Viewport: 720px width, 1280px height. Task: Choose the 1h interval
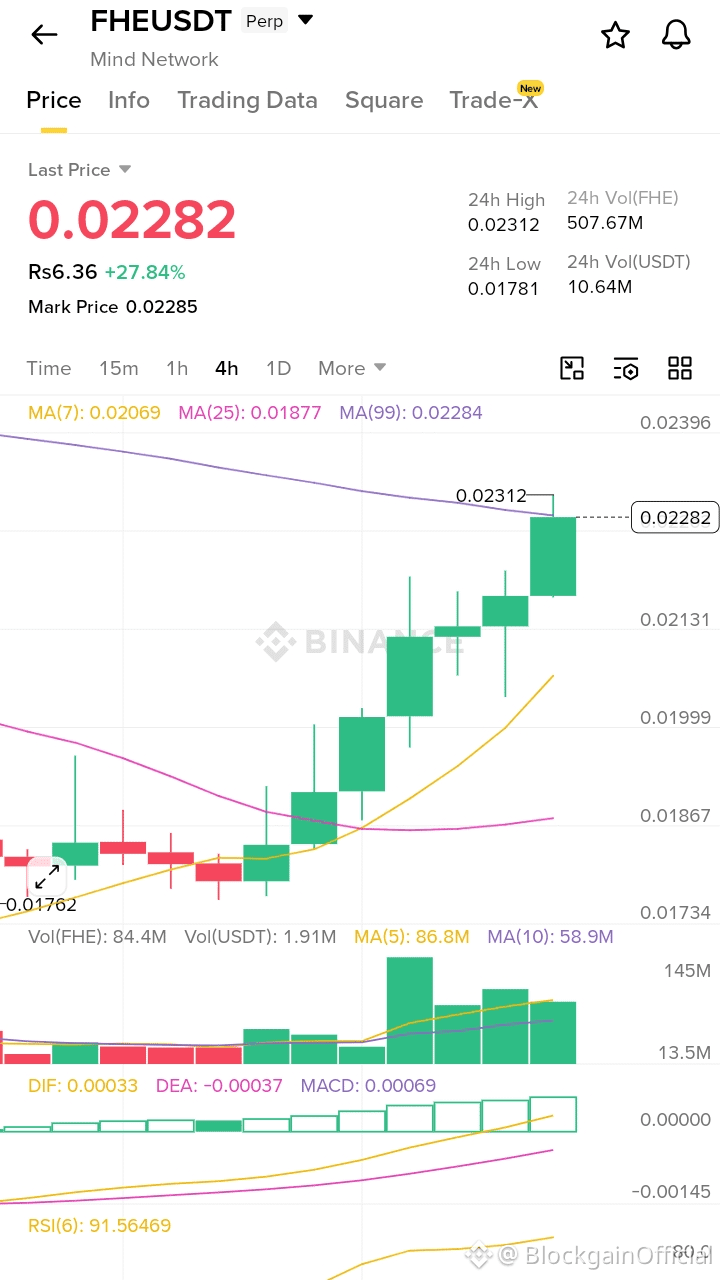[177, 368]
